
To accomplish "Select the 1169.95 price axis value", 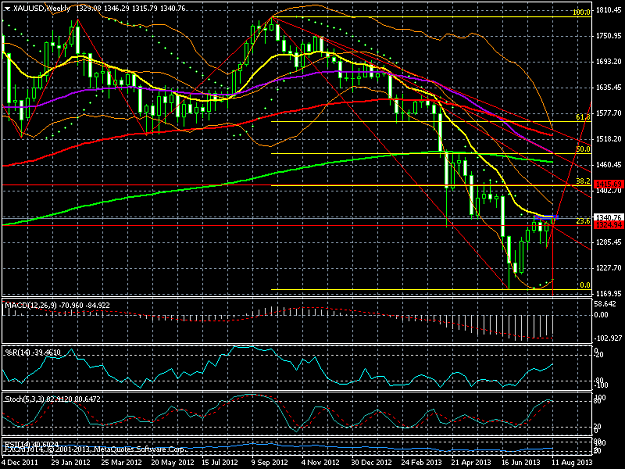I will click(609, 293).
